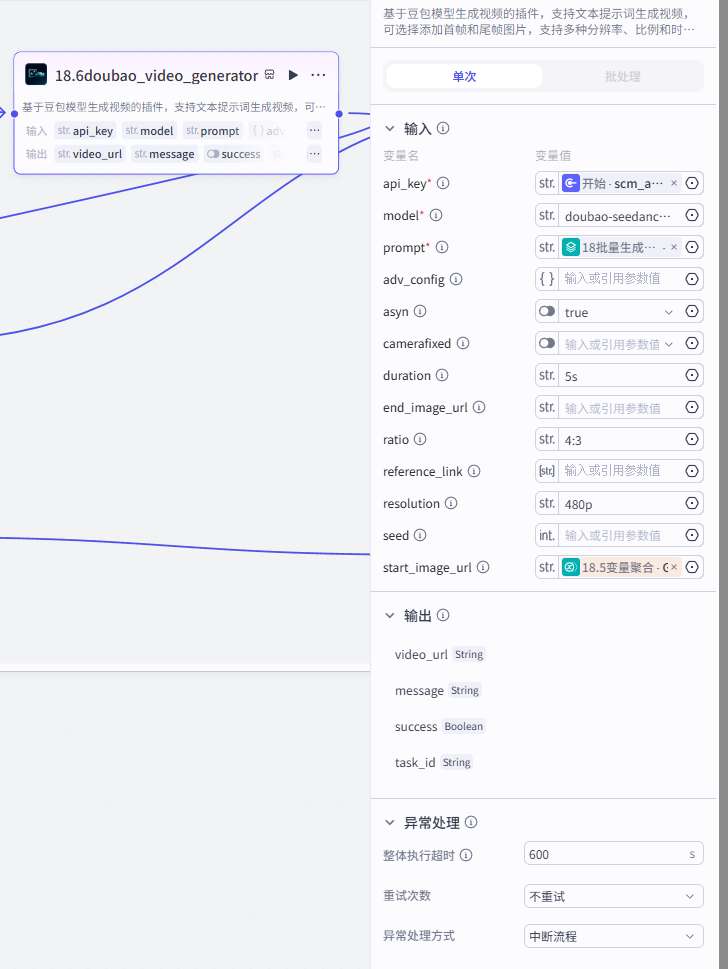Image resolution: width=728 pixels, height=969 pixels.
Task: Switch to the 单次 tab
Action: (464, 76)
